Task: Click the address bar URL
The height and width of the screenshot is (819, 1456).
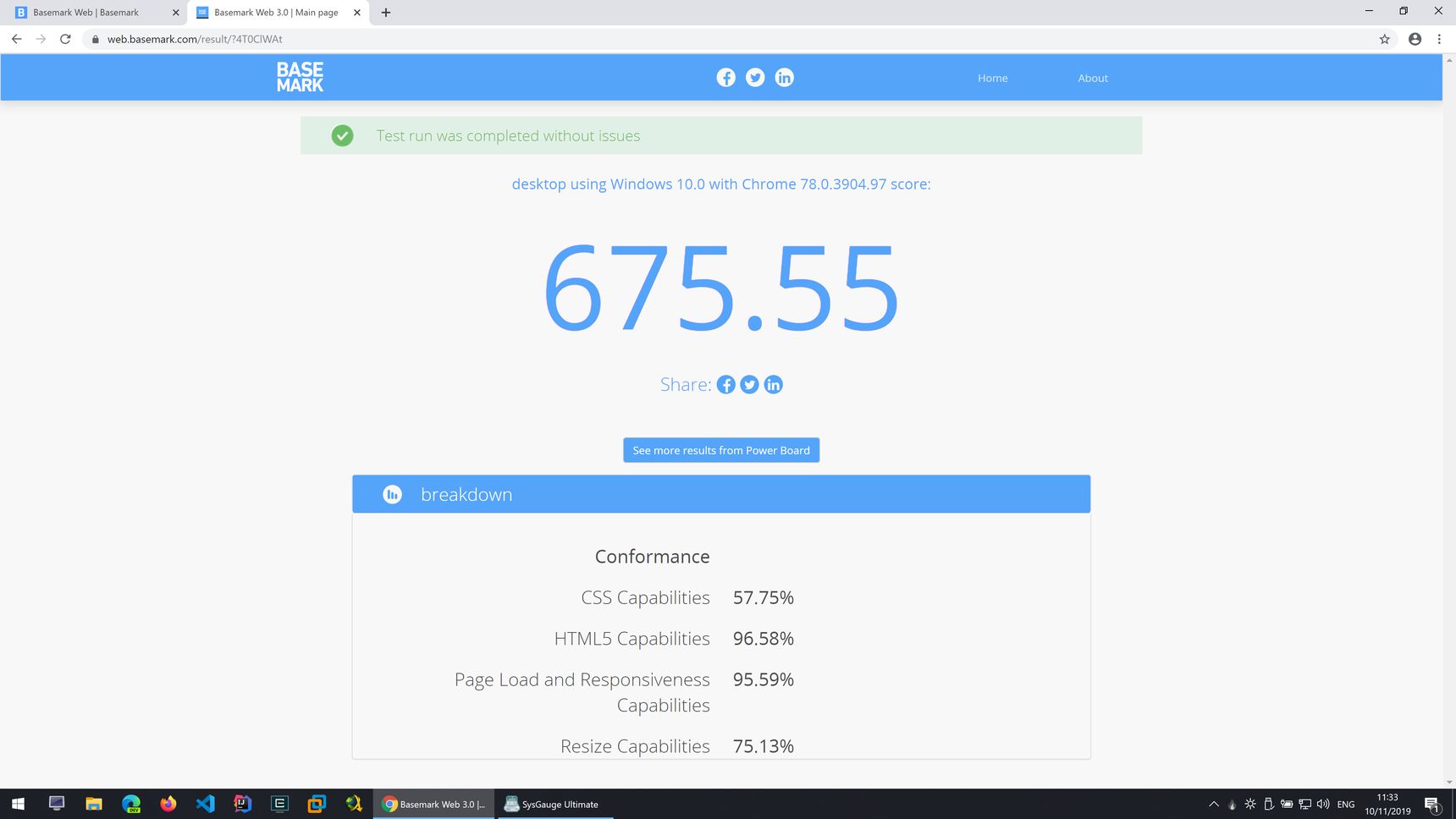Action: tap(195, 39)
